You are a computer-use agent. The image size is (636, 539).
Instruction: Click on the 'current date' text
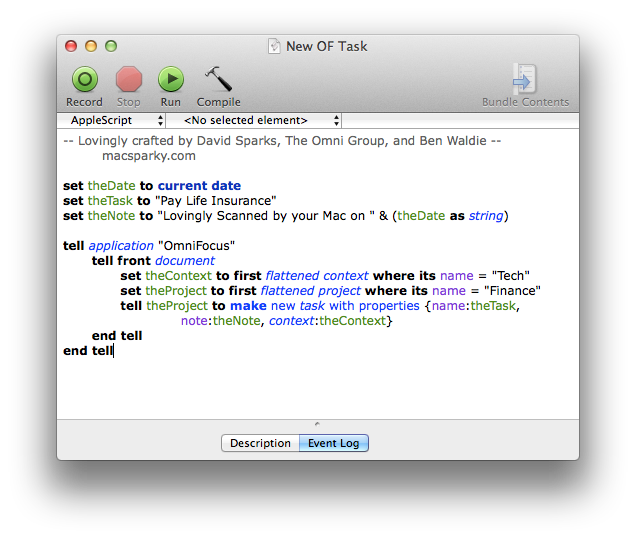[x=199, y=186]
